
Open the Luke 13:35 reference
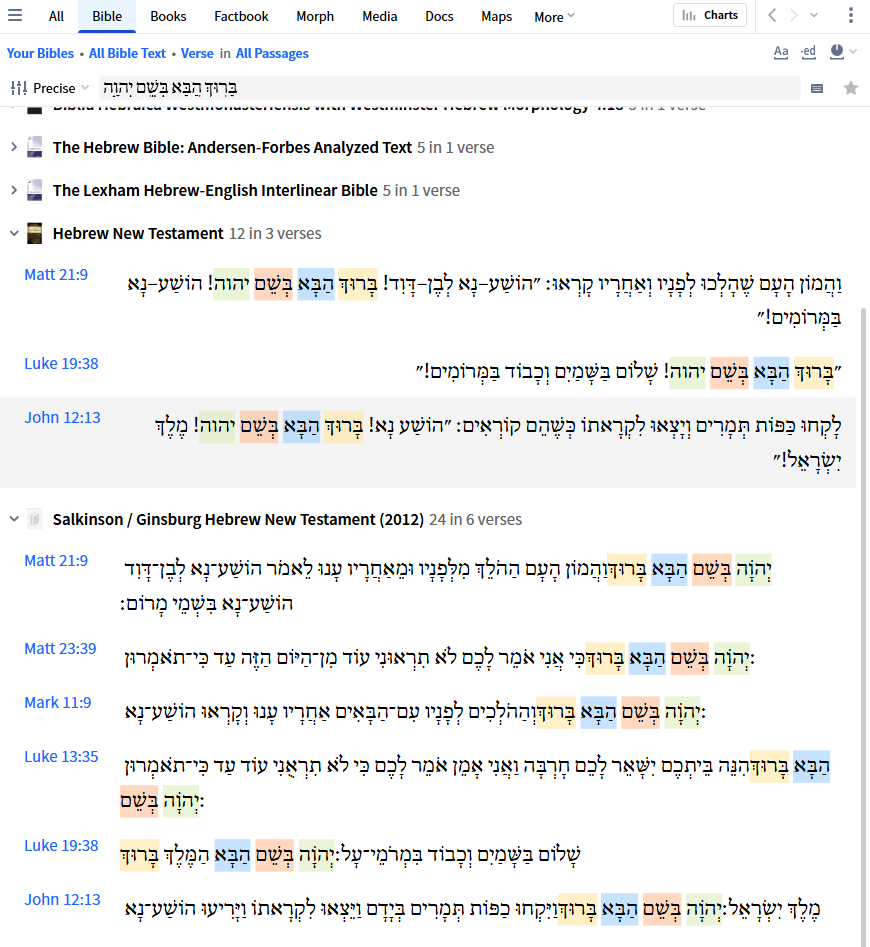coord(61,756)
